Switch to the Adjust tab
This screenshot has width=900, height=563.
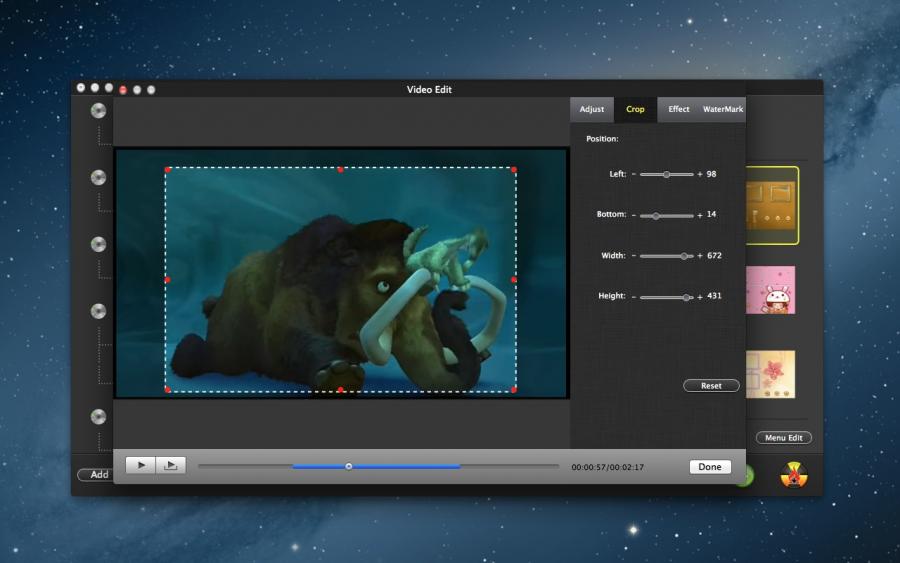pyautogui.click(x=591, y=109)
